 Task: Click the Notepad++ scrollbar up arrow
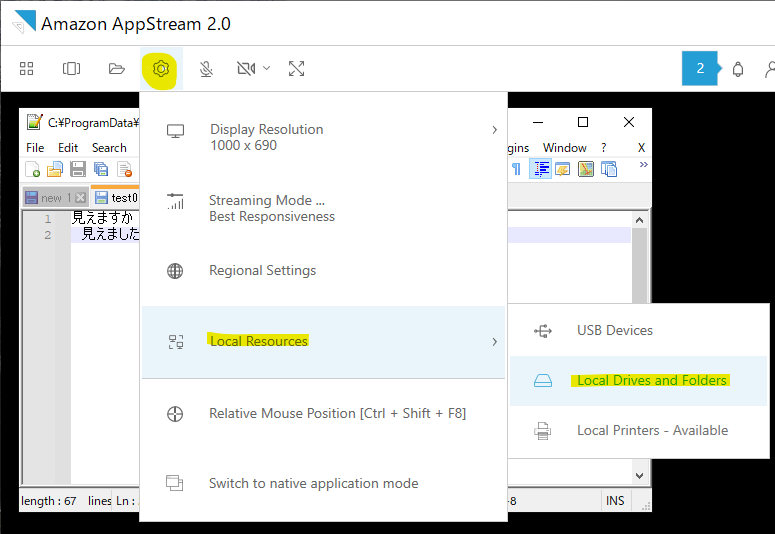640,220
